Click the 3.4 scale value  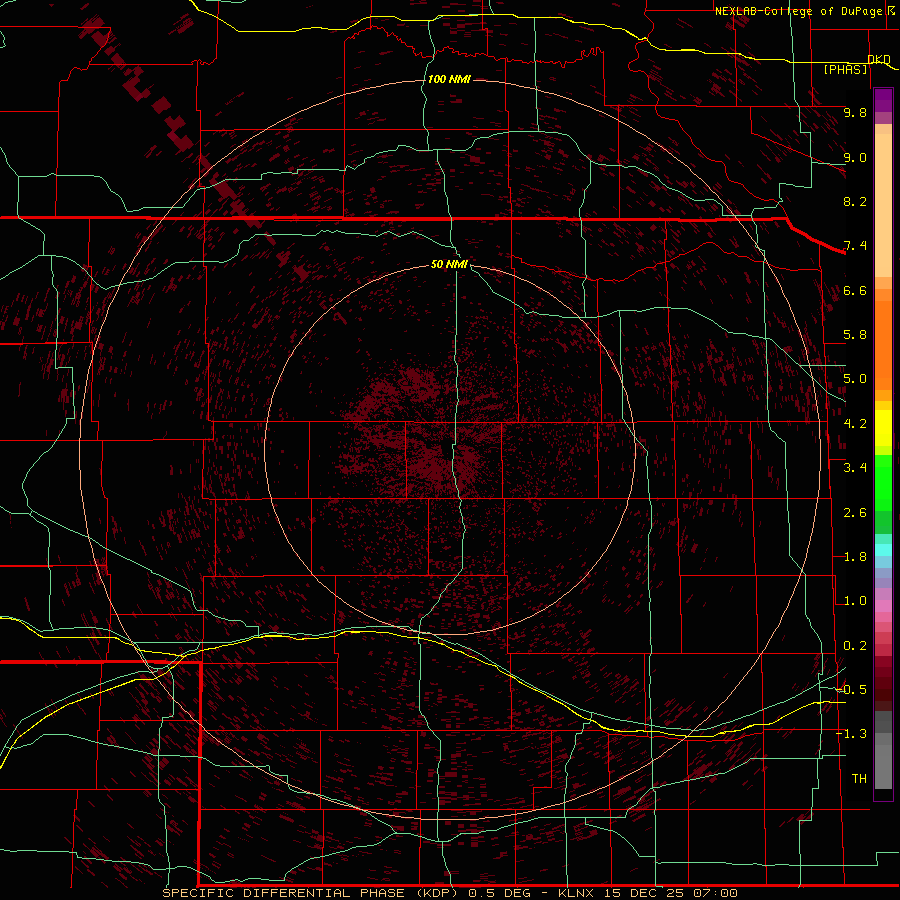pos(855,468)
